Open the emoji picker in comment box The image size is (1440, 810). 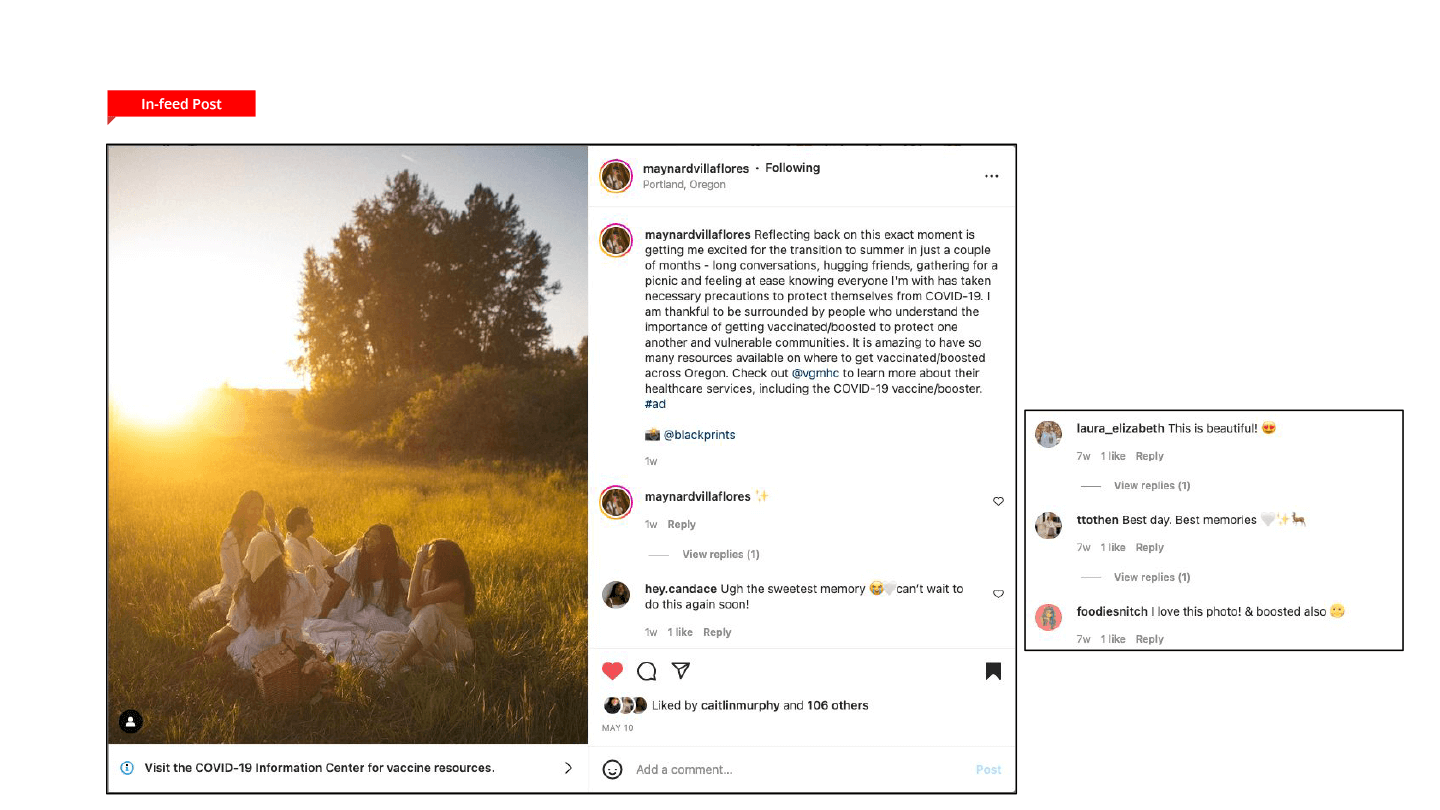(x=613, y=769)
